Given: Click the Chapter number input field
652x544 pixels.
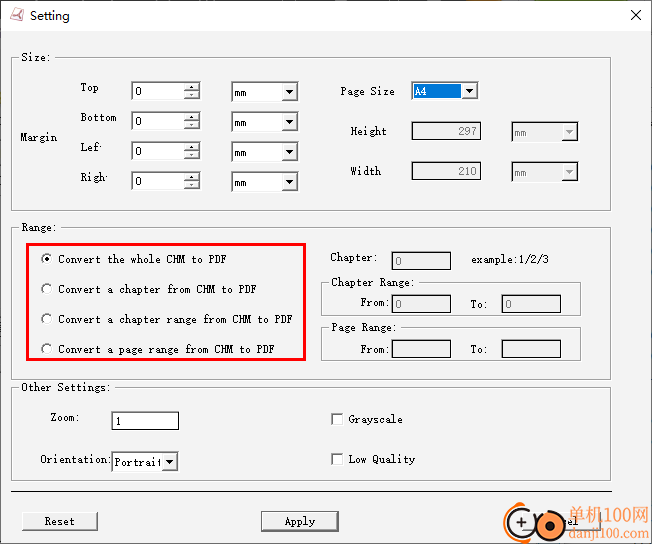Looking at the screenshot, I should pyautogui.click(x=421, y=261).
